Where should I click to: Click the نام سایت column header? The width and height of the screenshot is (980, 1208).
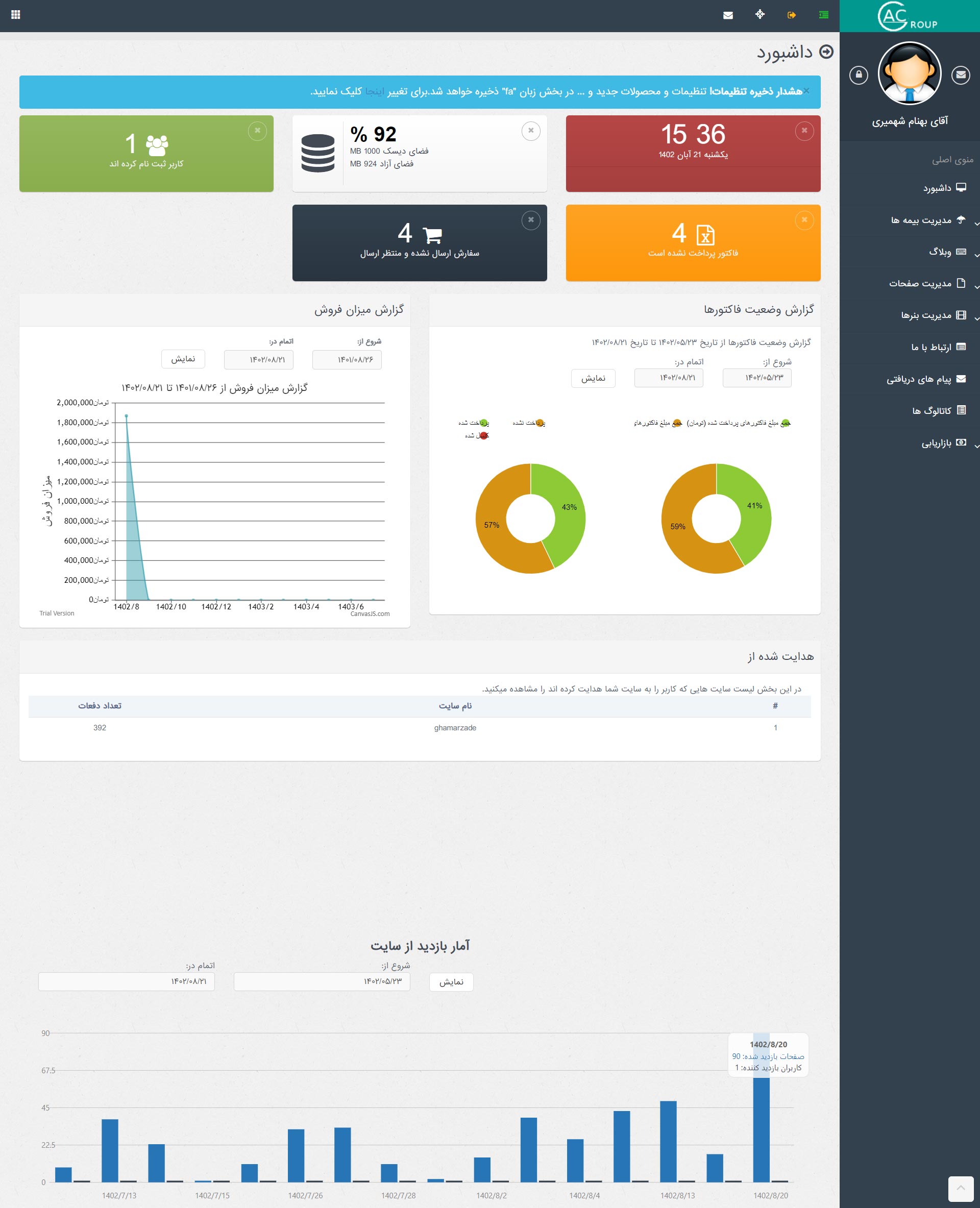(455, 706)
